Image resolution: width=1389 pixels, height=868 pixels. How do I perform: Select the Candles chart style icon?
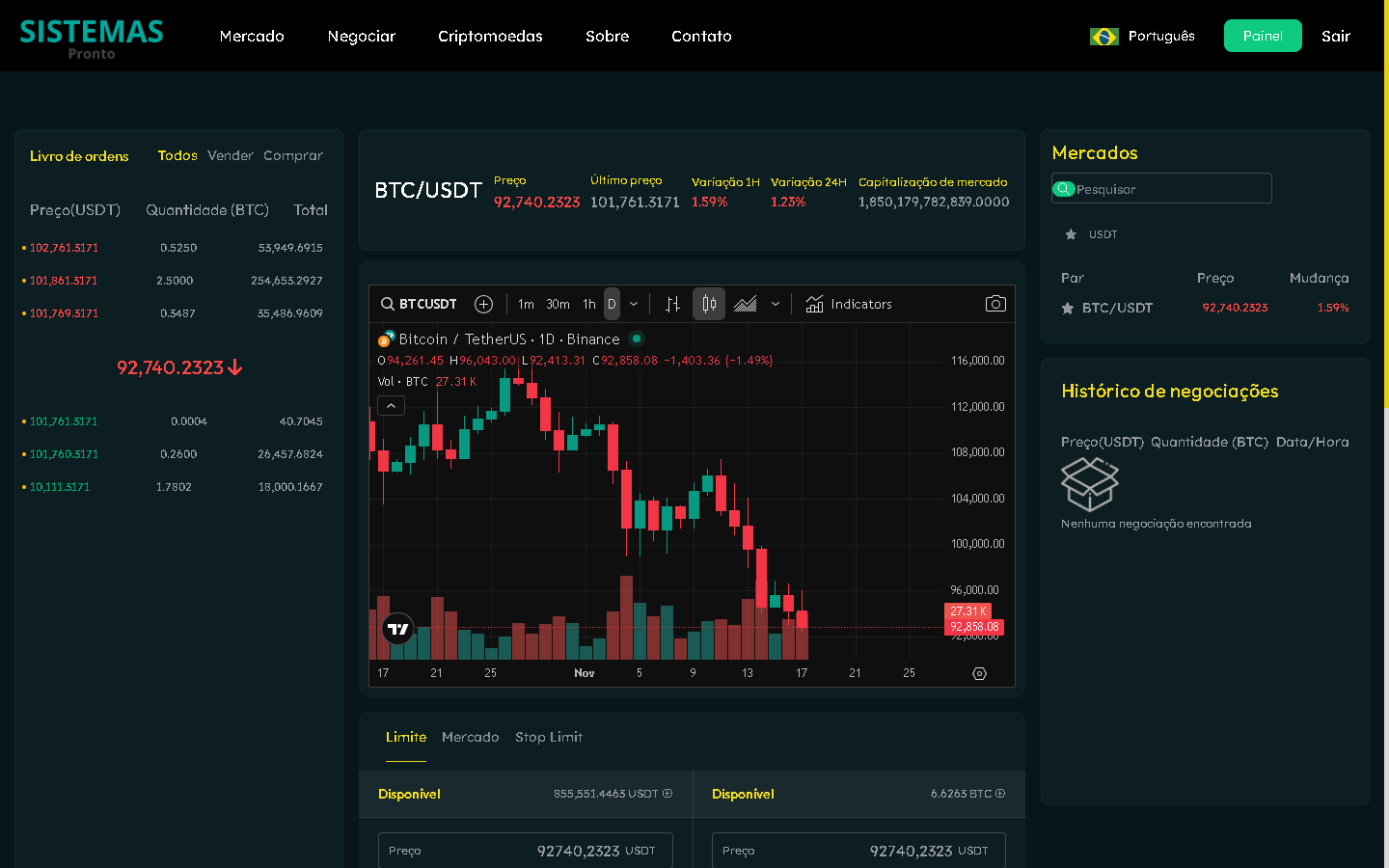tap(709, 304)
